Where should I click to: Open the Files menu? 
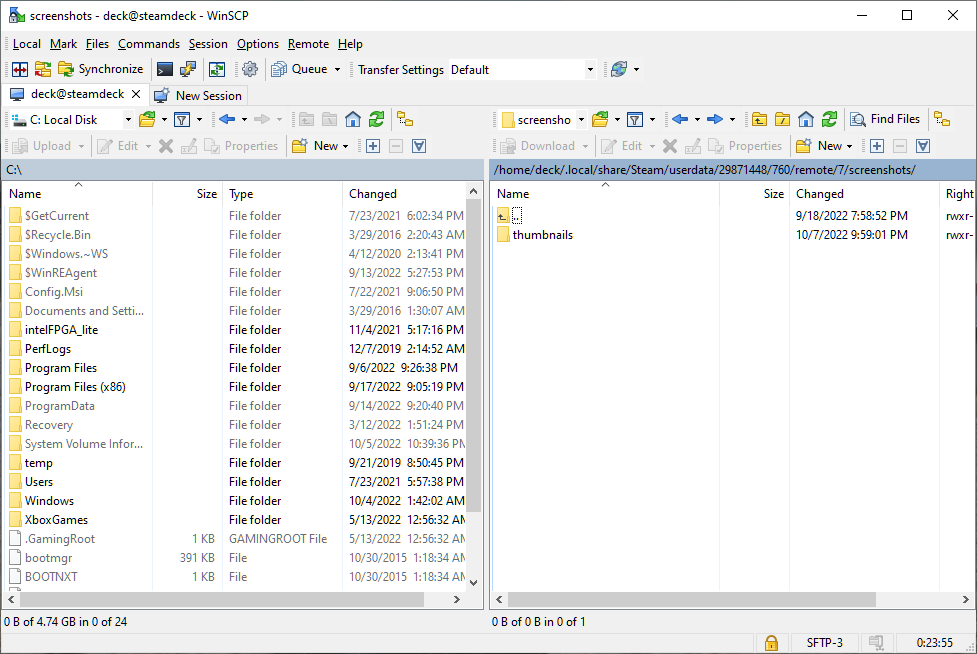coord(97,44)
